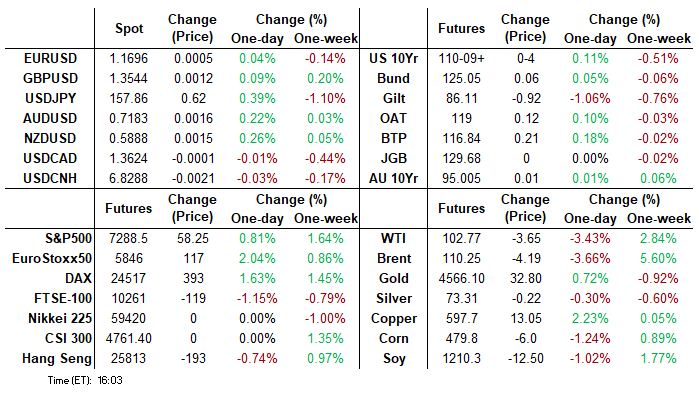Select the Copper row label
This screenshot has height=399, width=699.
[394, 319]
